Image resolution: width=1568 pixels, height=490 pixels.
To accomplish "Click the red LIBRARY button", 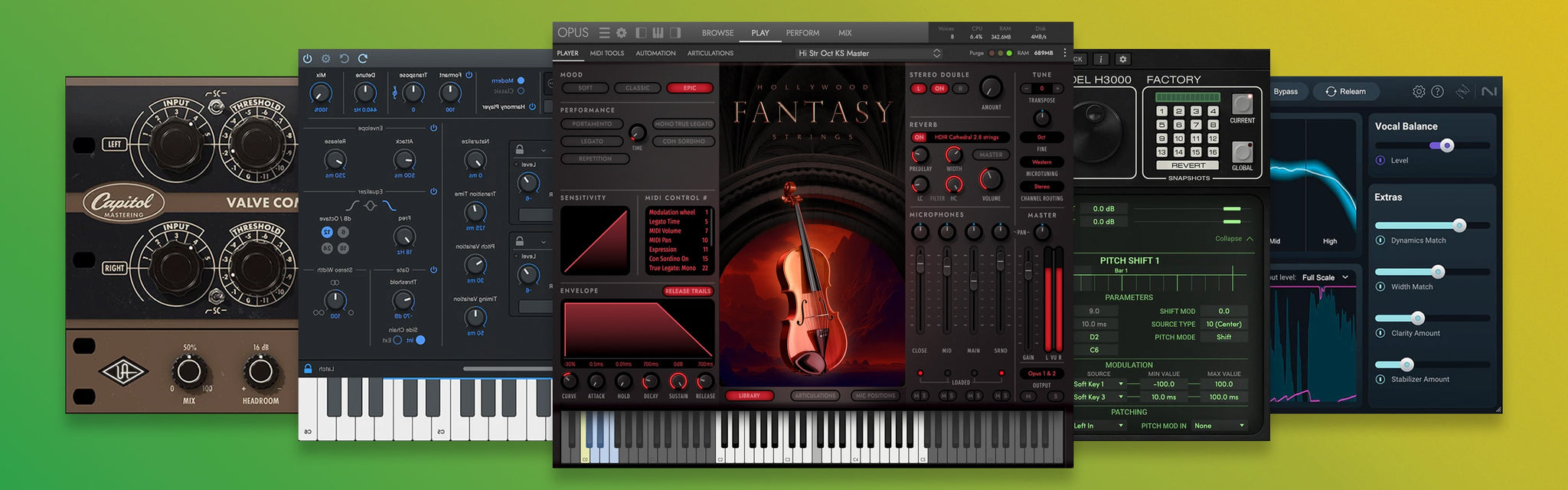I will pos(750,396).
